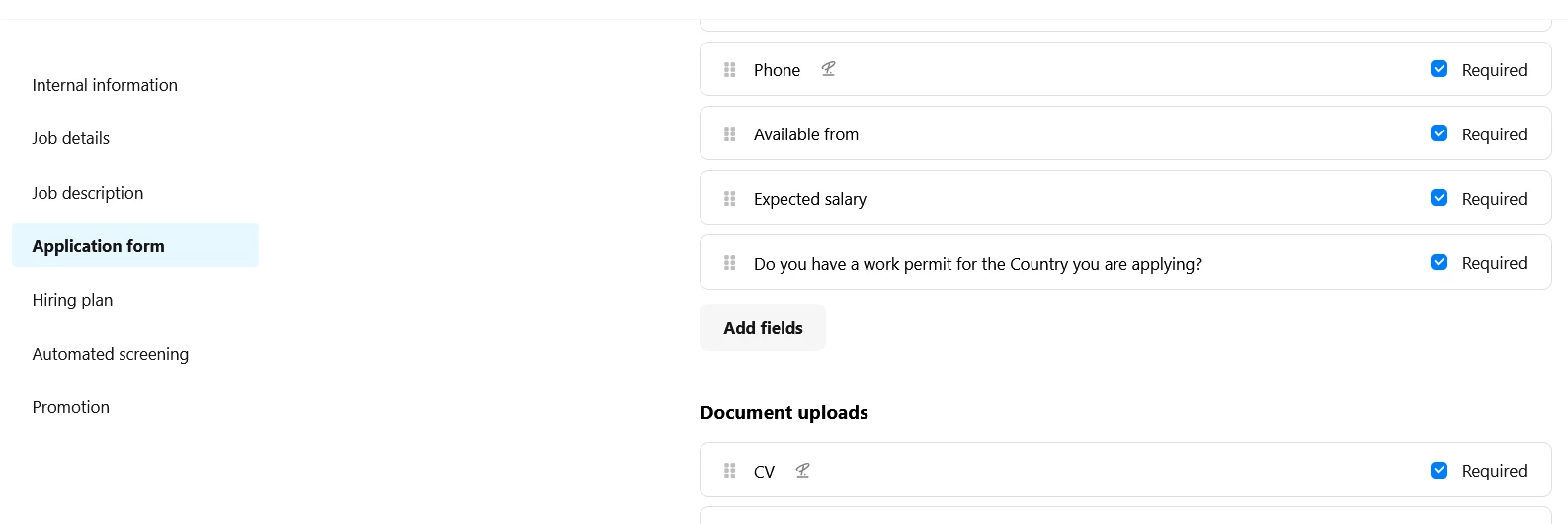The height and width of the screenshot is (524, 1568).
Task: Click the drag handle icon beside Phone
Action: coord(730,70)
